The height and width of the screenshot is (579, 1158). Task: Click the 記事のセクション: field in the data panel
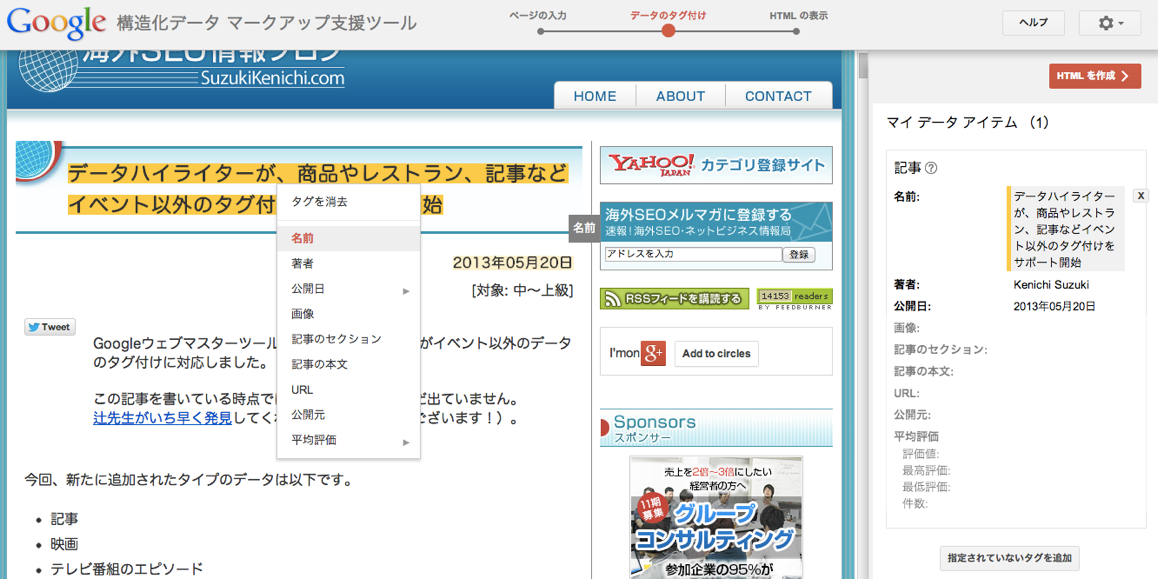pos(941,349)
